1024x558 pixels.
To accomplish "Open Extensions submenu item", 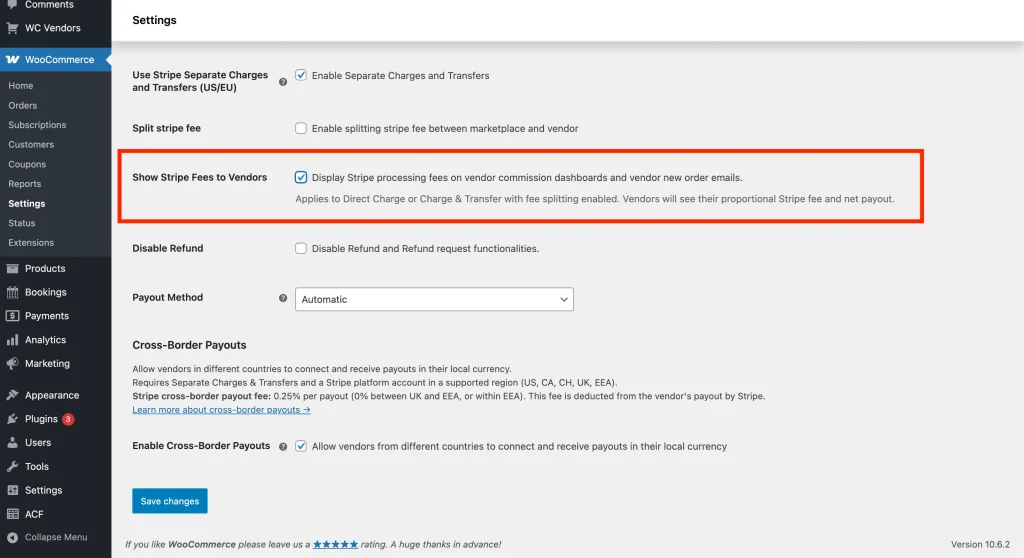I will point(31,242).
